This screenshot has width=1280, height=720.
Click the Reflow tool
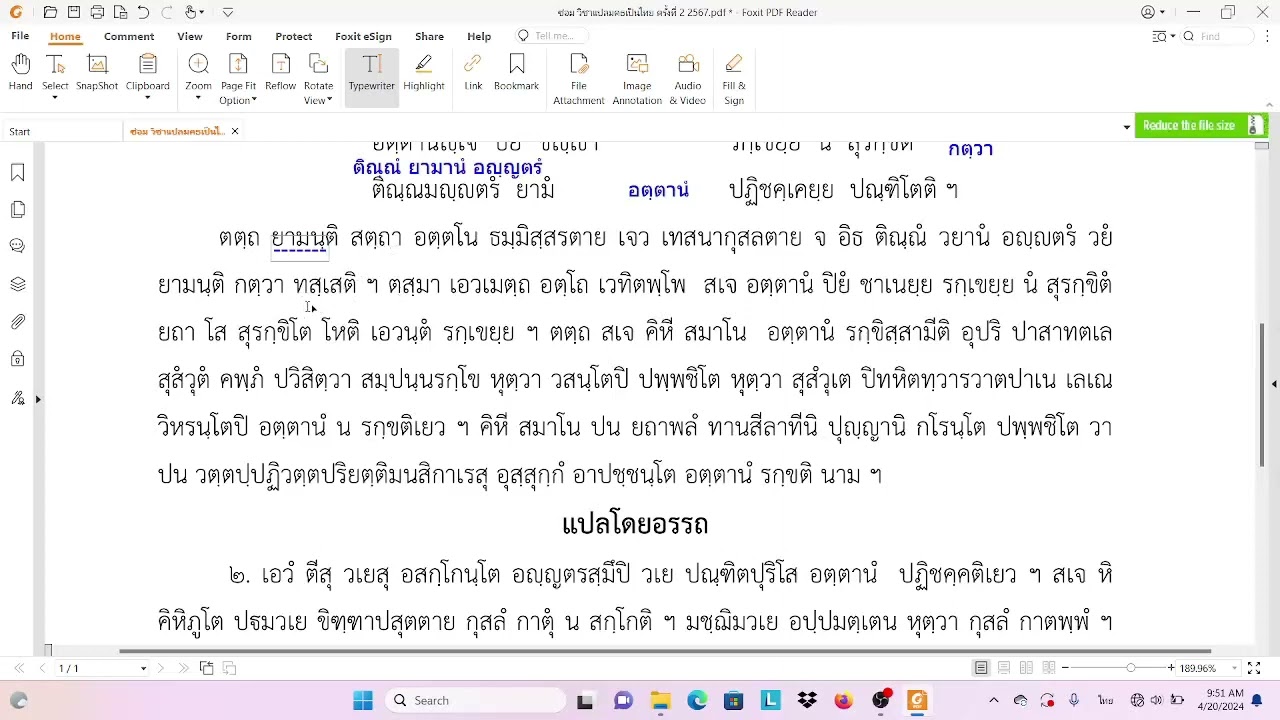tap(280, 73)
